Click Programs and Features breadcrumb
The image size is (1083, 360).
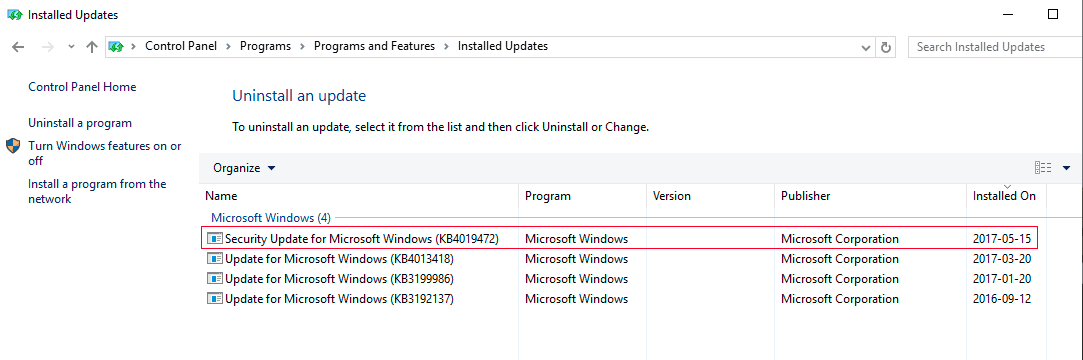click(x=374, y=46)
